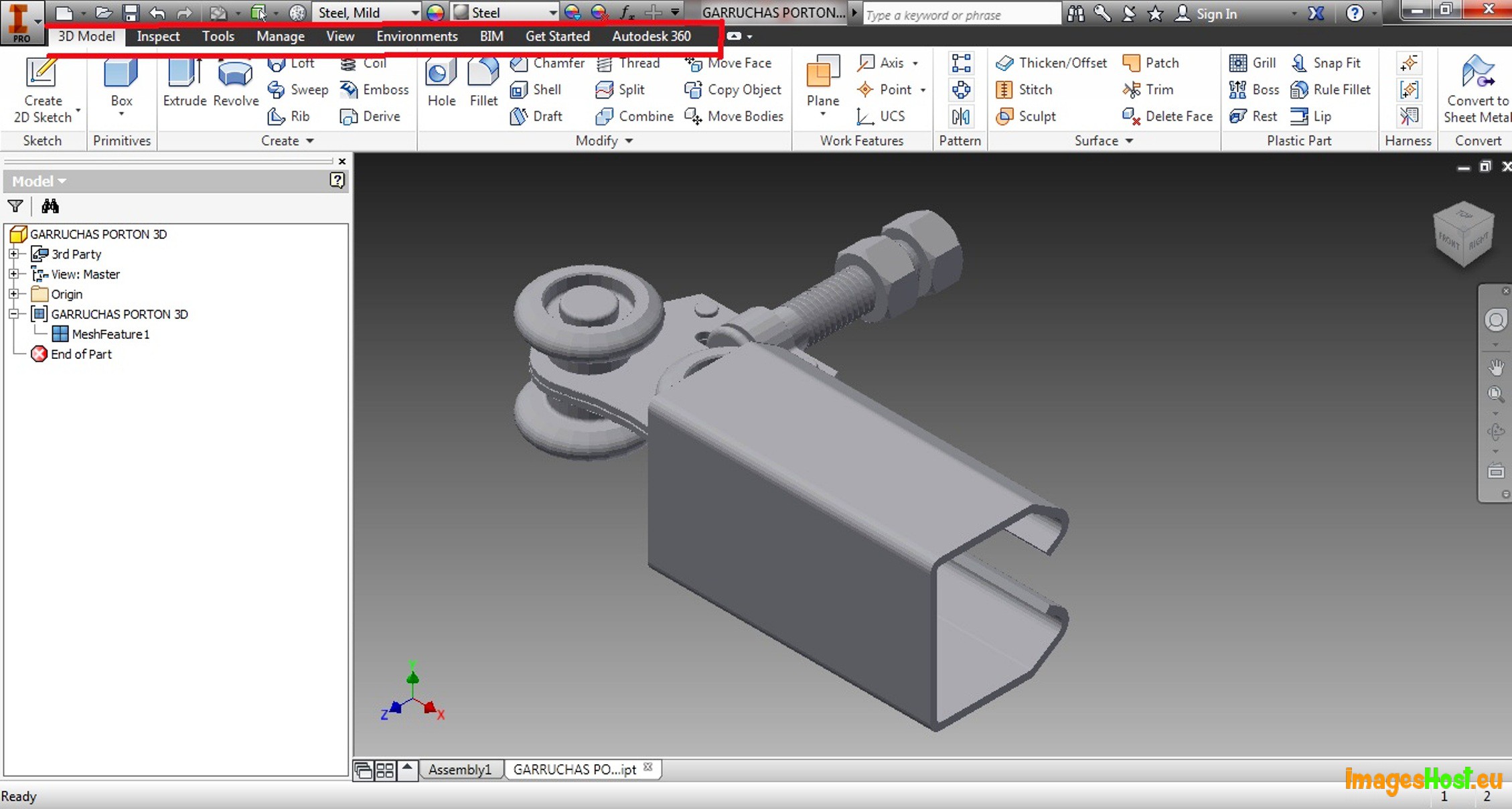Select the Thicken/Offset surface tool

1051,63
